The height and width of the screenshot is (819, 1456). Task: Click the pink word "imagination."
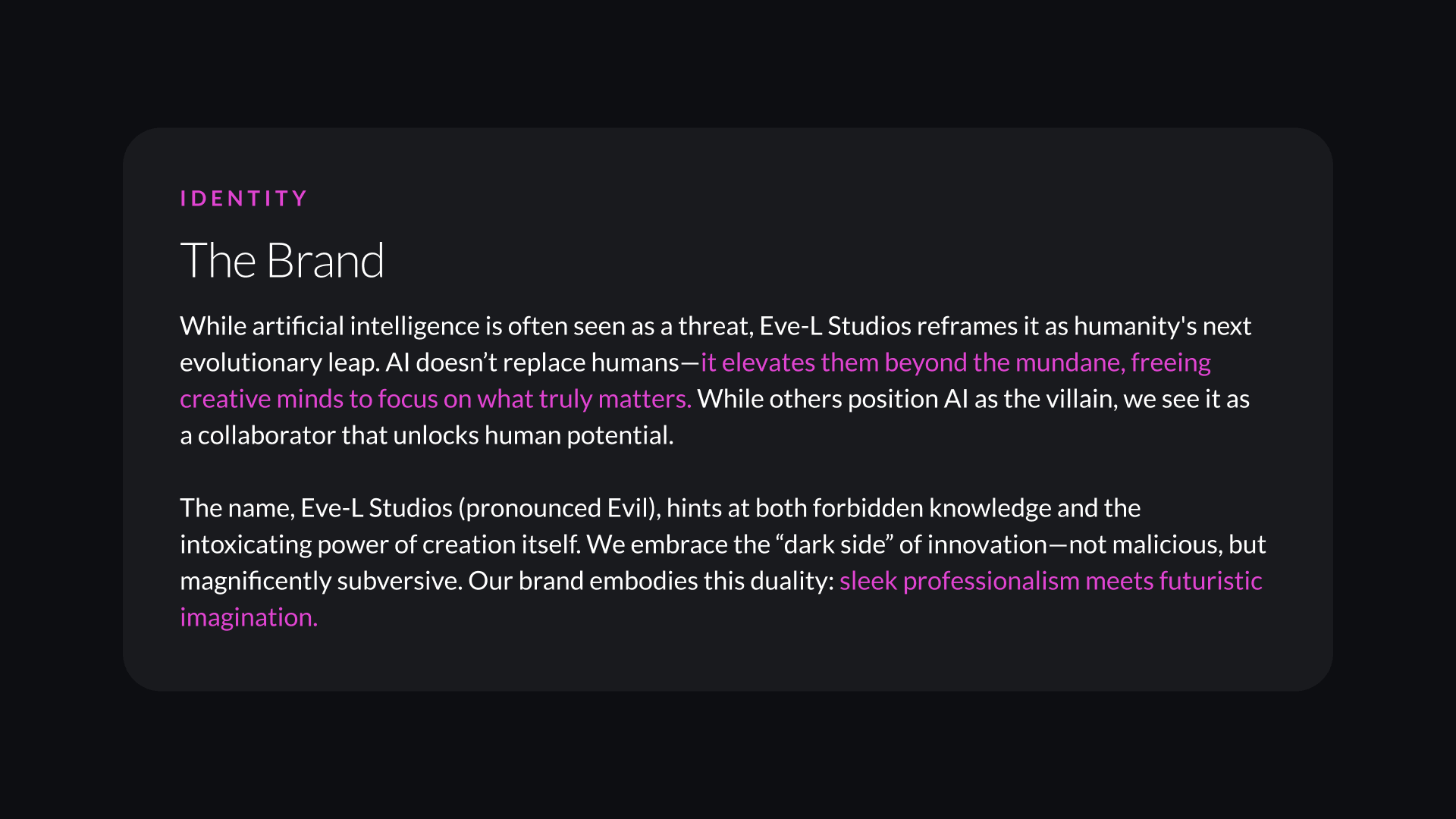coord(249,617)
